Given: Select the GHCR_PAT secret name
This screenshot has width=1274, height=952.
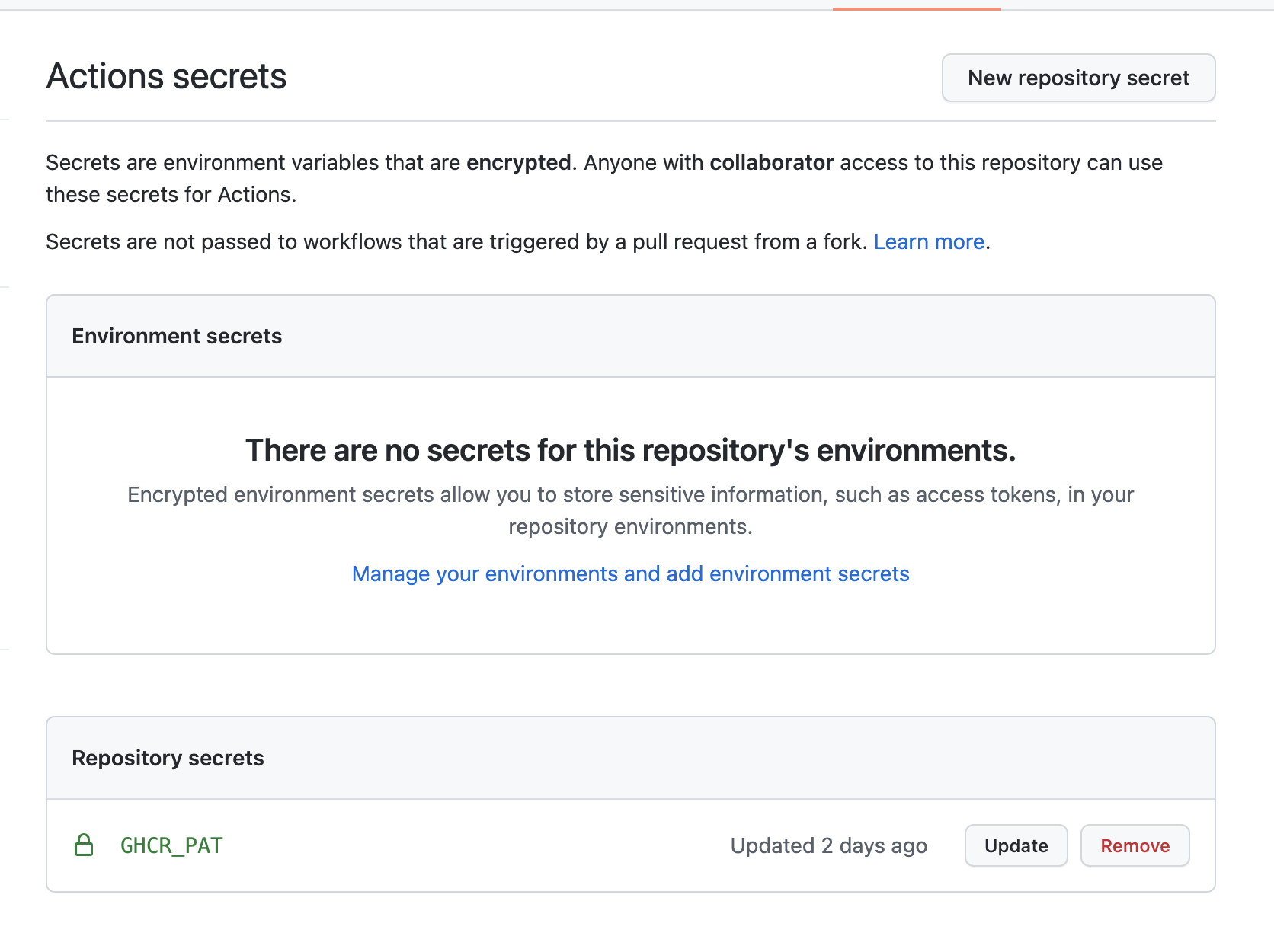Looking at the screenshot, I should click(171, 845).
